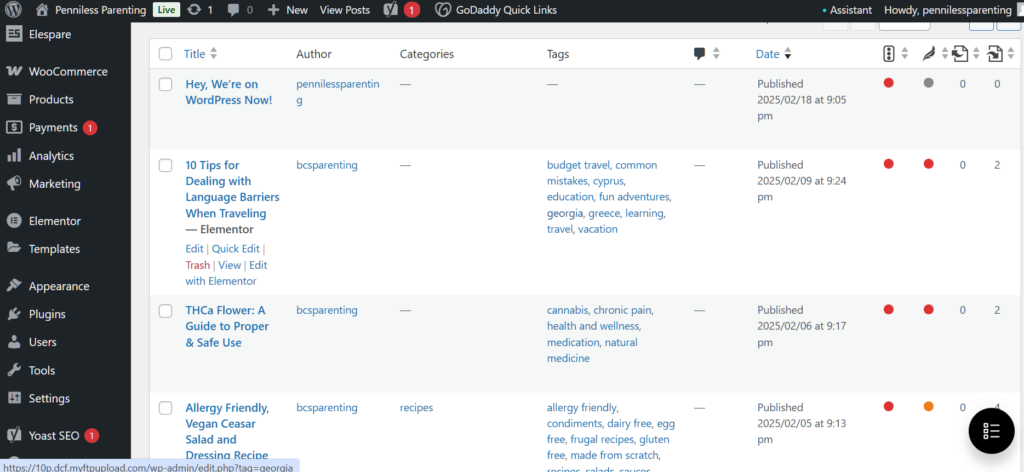Check the 10 Tips for Language Barriers row
This screenshot has height=472, width=1024.
166,165
